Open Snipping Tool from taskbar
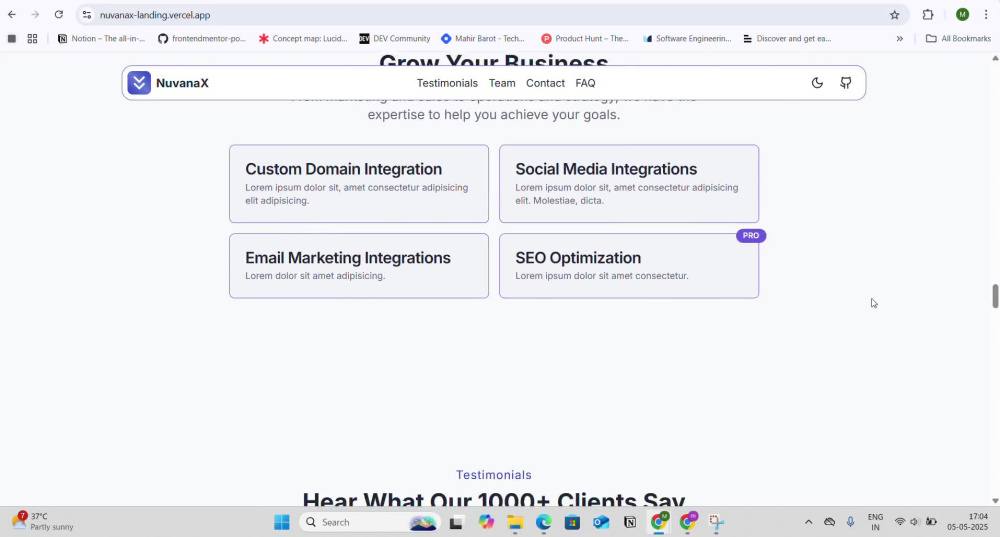Image resolution: width=1000 pixels, height=537 pixels. click(x=716, y=522)
